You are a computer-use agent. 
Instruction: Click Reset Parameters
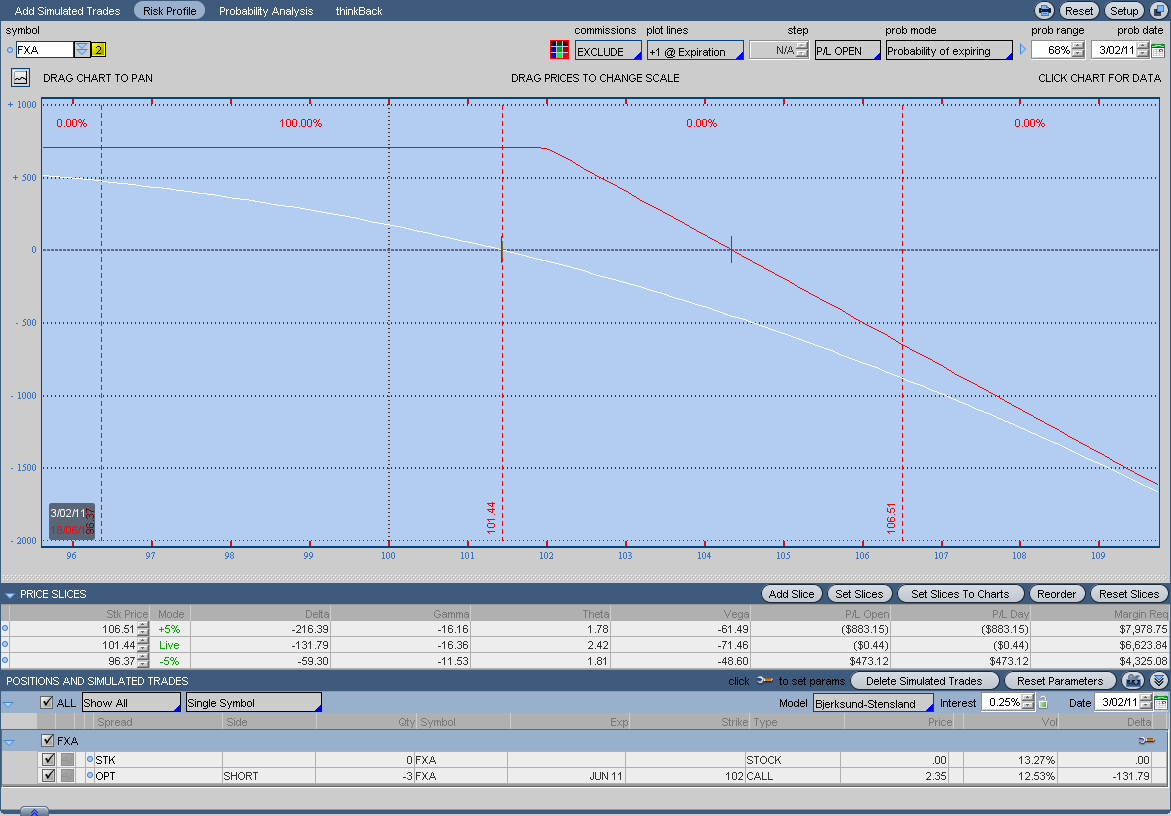[x=1060, y=681]
